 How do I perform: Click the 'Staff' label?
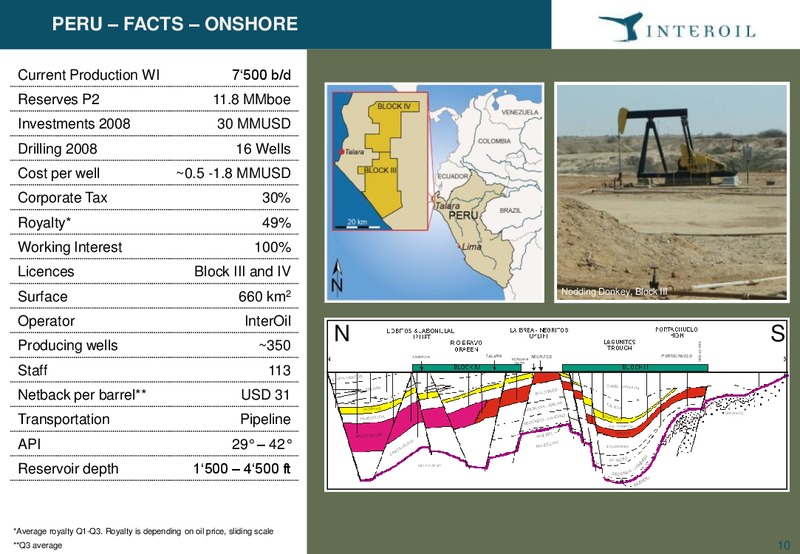click(33, 370)
